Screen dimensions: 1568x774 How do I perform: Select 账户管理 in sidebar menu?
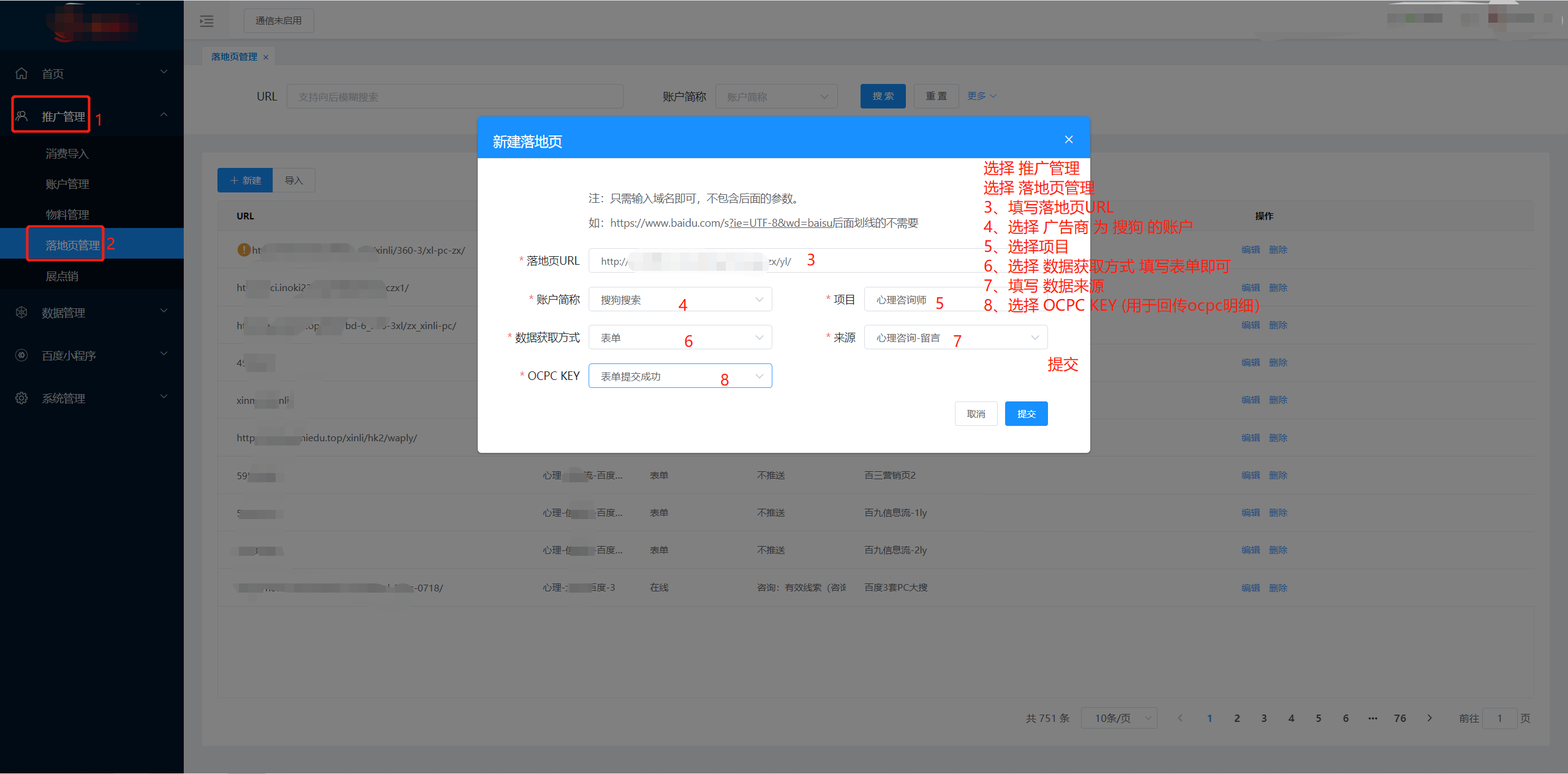pos(67,184)
